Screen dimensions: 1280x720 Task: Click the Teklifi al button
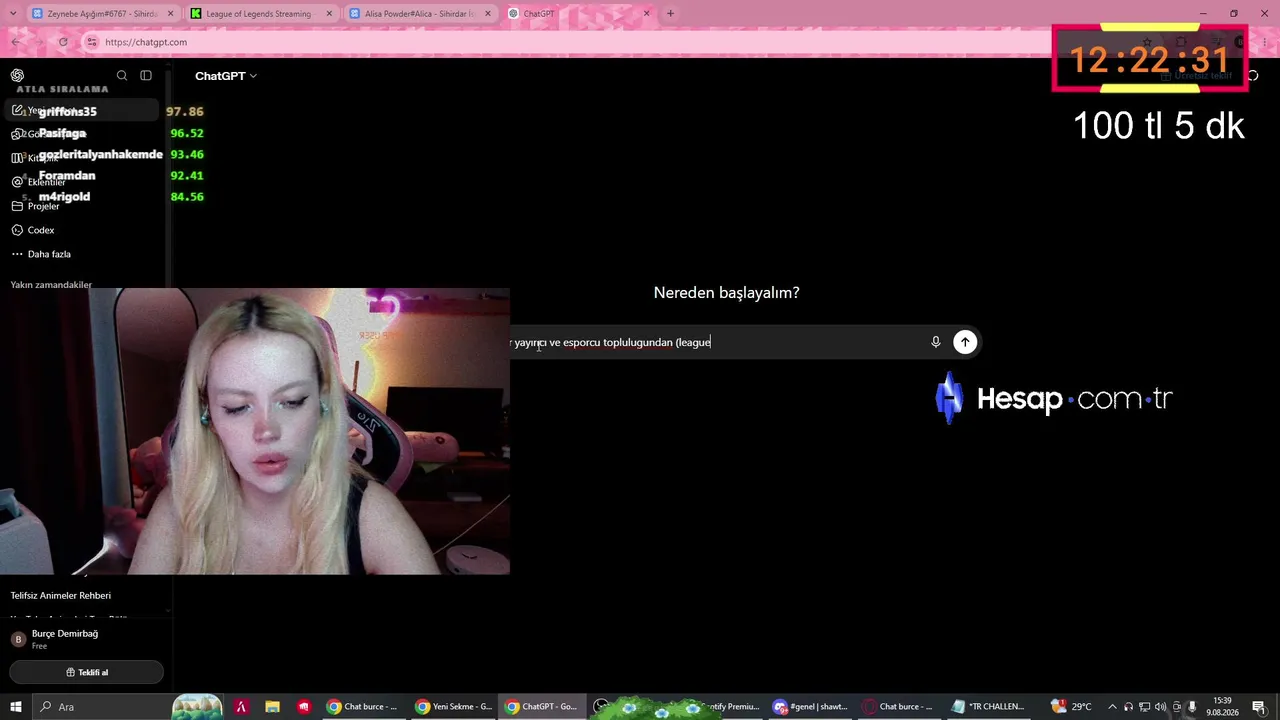point(87,672)
